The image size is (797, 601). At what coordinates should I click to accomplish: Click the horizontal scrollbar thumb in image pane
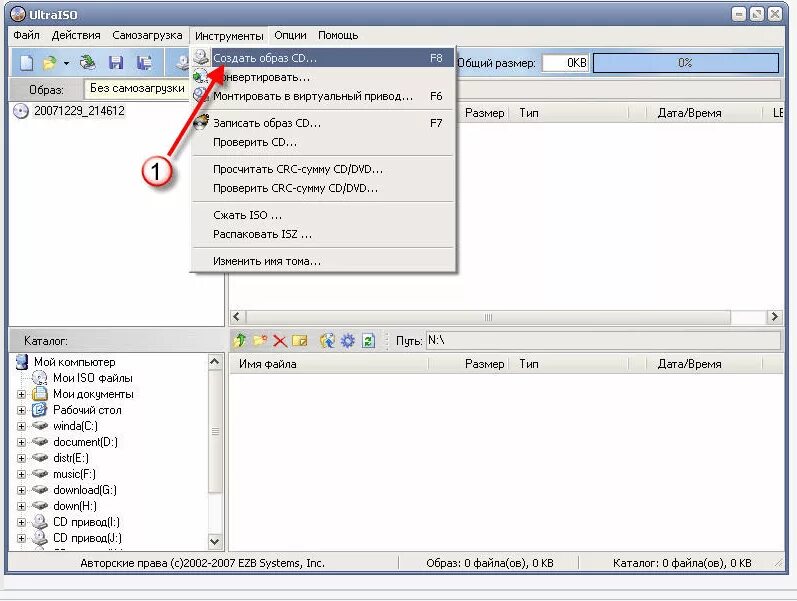488,317
